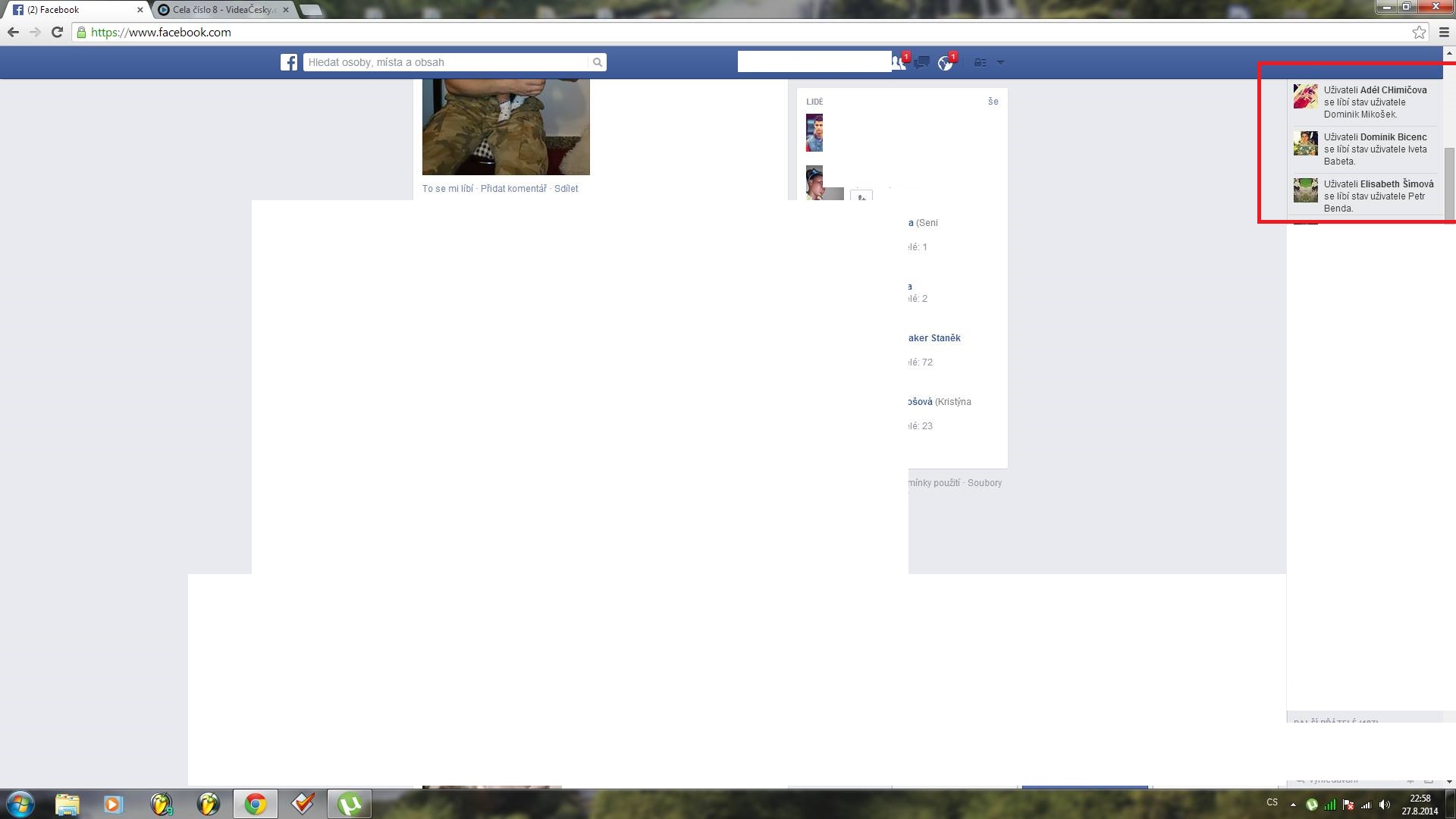This screenshot has height=819, width=1456.
Task: Click the system volume speaker icon
Action: (1385, 805)
